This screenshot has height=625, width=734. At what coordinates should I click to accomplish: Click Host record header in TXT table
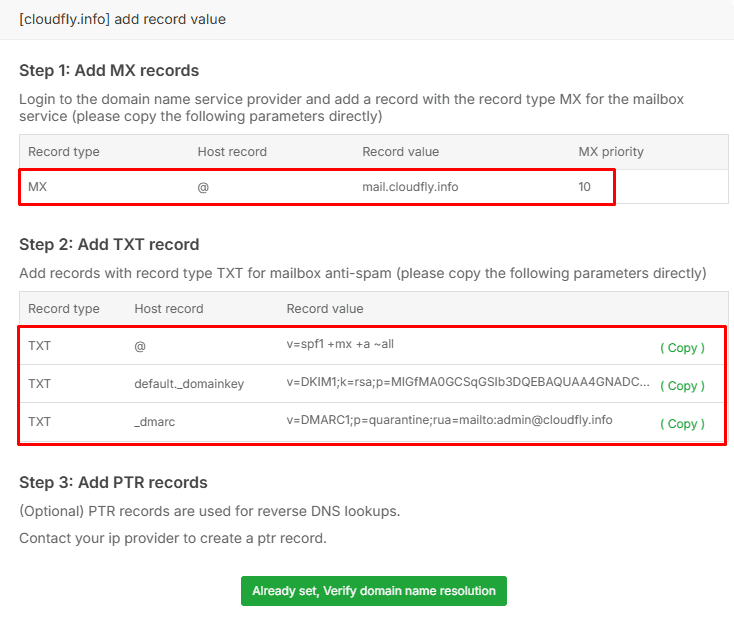(169, 309)
